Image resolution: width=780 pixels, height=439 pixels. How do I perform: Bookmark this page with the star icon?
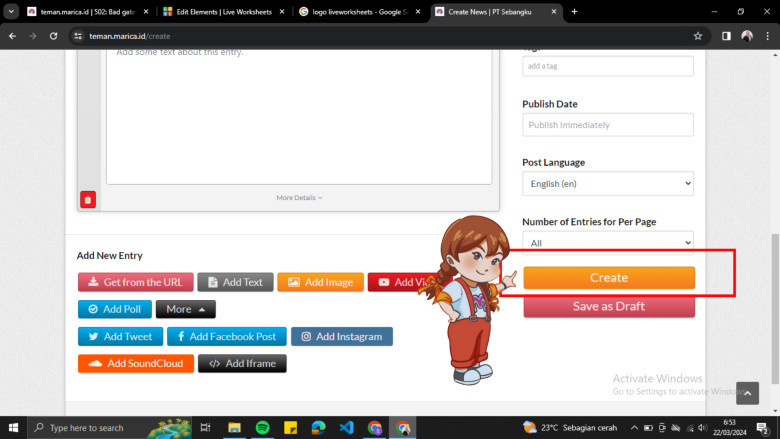(697, 35)
